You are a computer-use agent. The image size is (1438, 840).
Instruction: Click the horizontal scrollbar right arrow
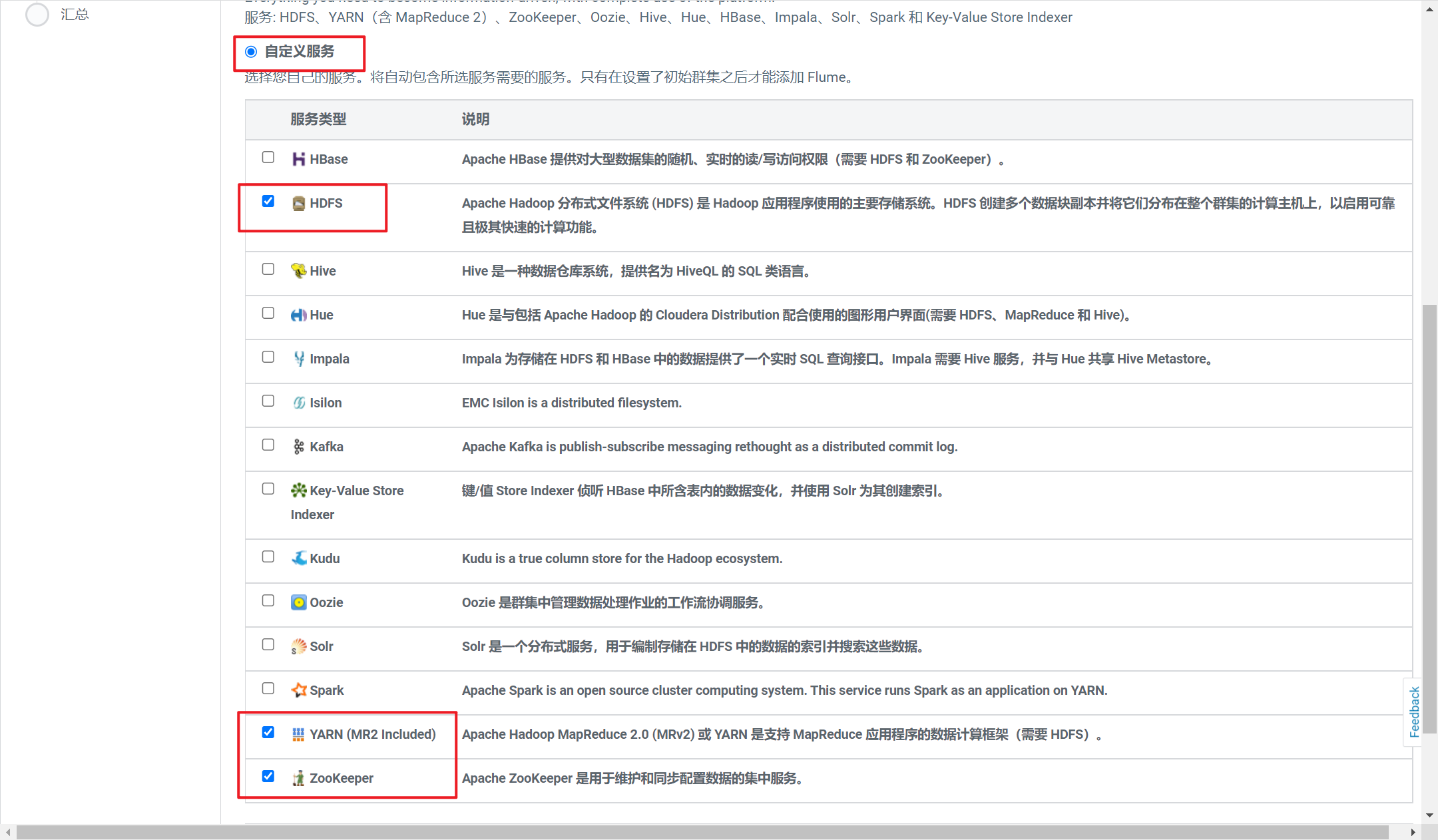pyautogui.click(x=1413, y=832)
